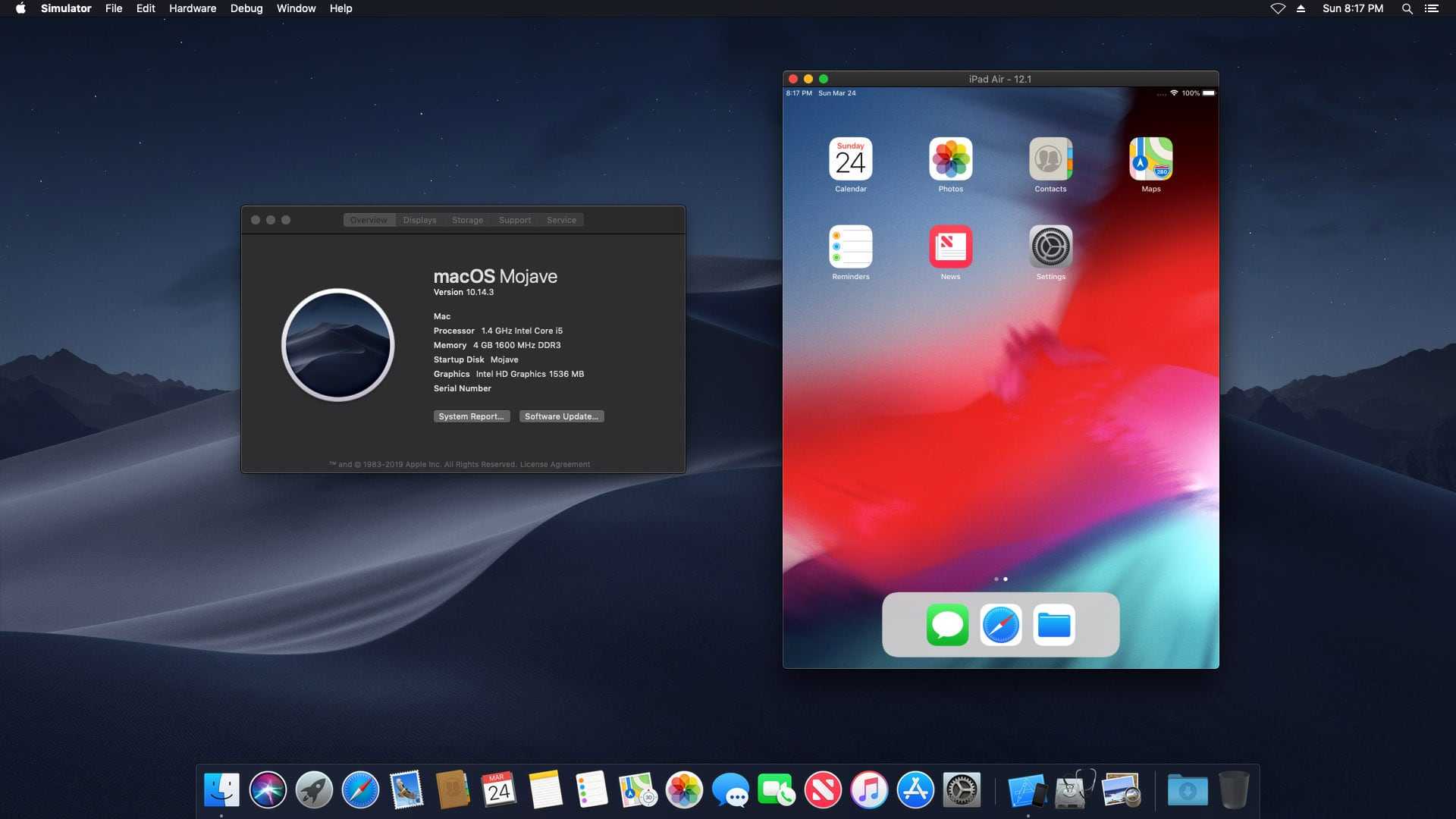
Task: Open Spotlight search in menu bar
Action: point(1407,8)
